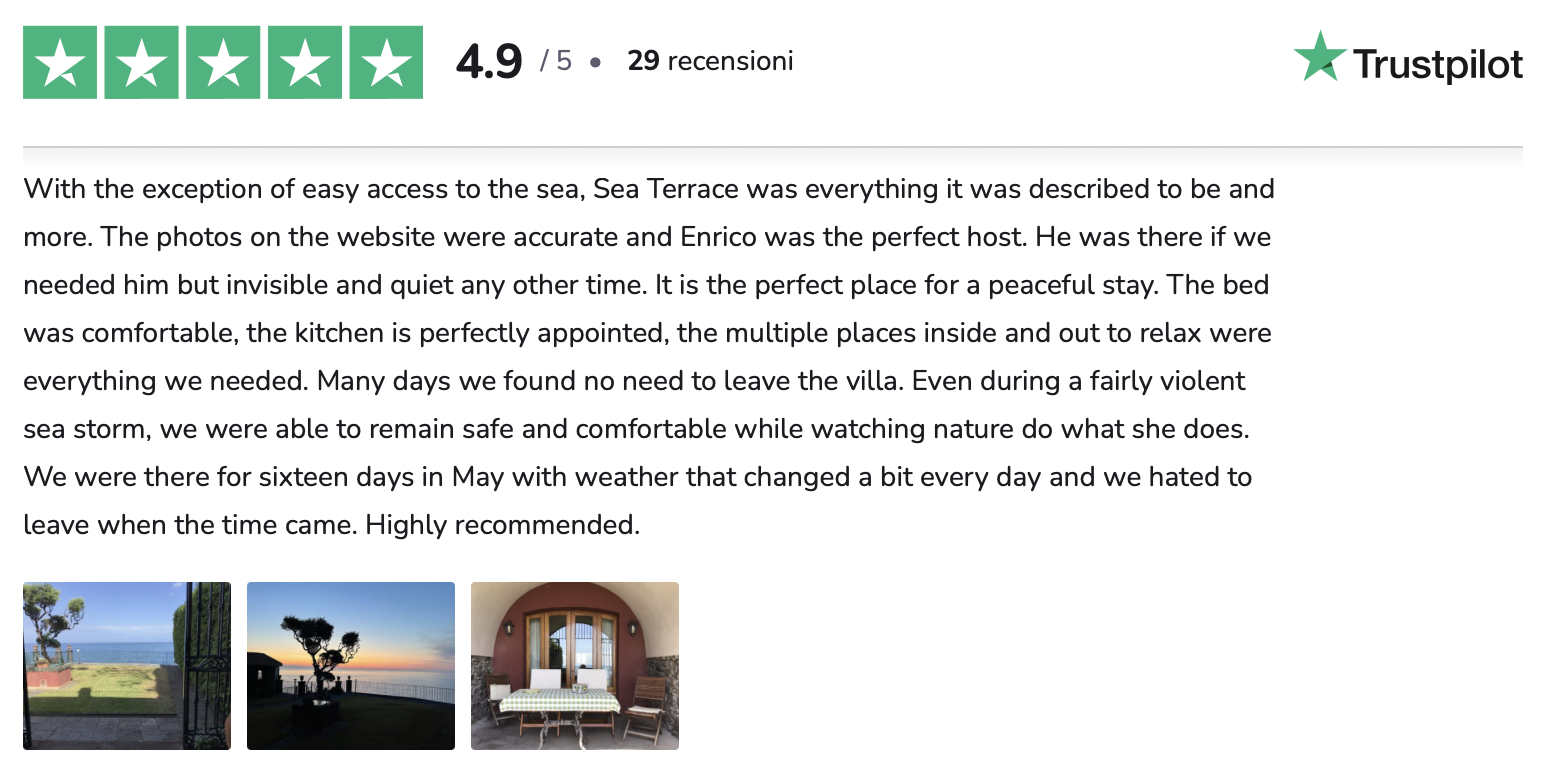1542x768 pixels.
Task: Click the 4.9 rating score
Action: 489,62
